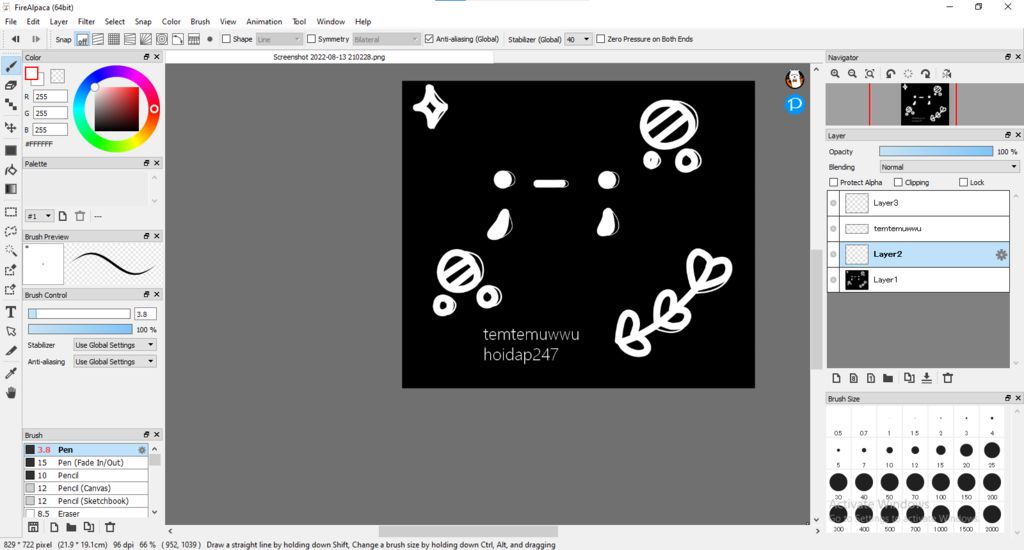Open Brush Control Stabilizer dropdown
1024x550 pixels.
[115, 345]
